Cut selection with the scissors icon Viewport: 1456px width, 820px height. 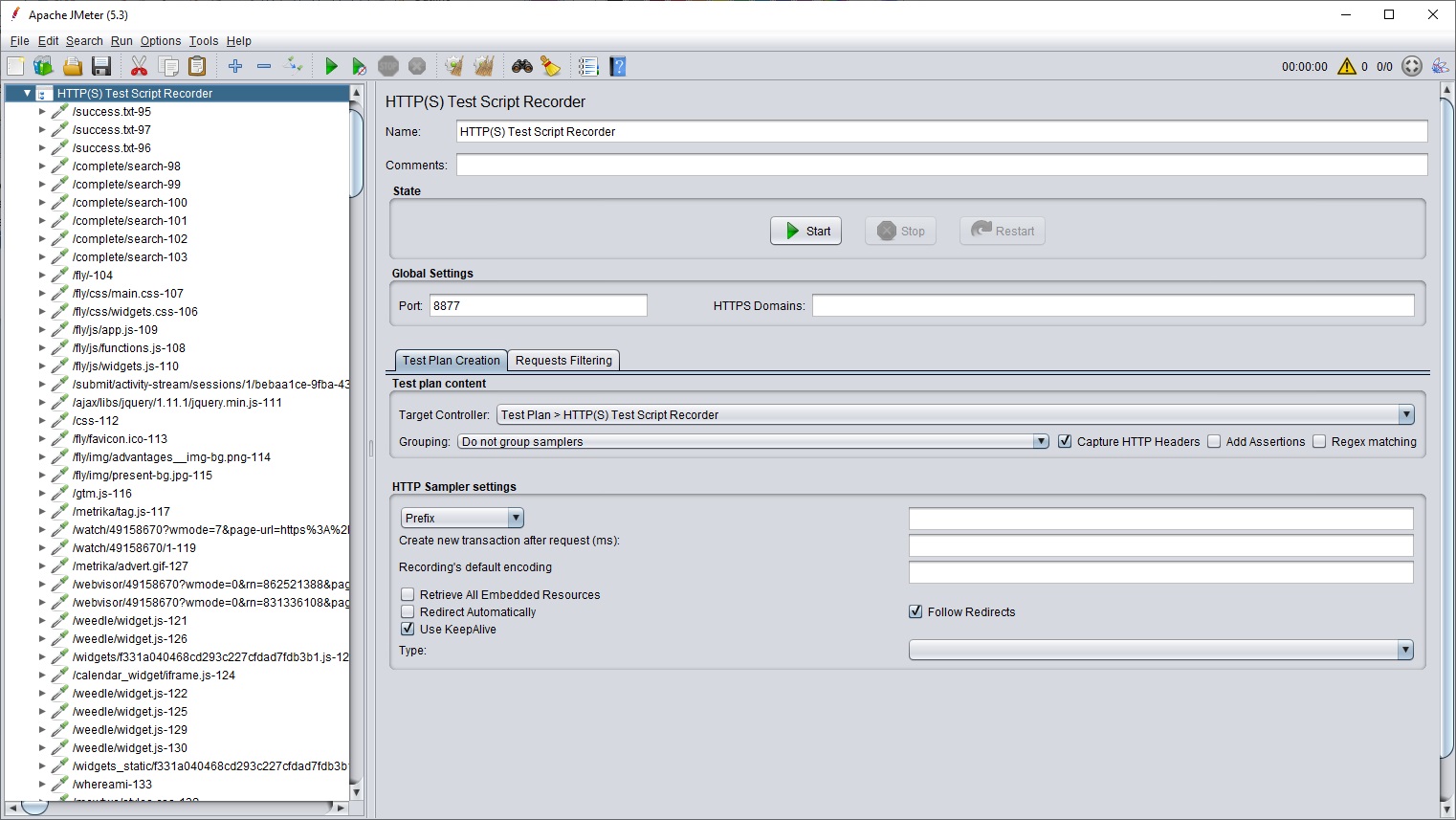(x=139, y=66)
